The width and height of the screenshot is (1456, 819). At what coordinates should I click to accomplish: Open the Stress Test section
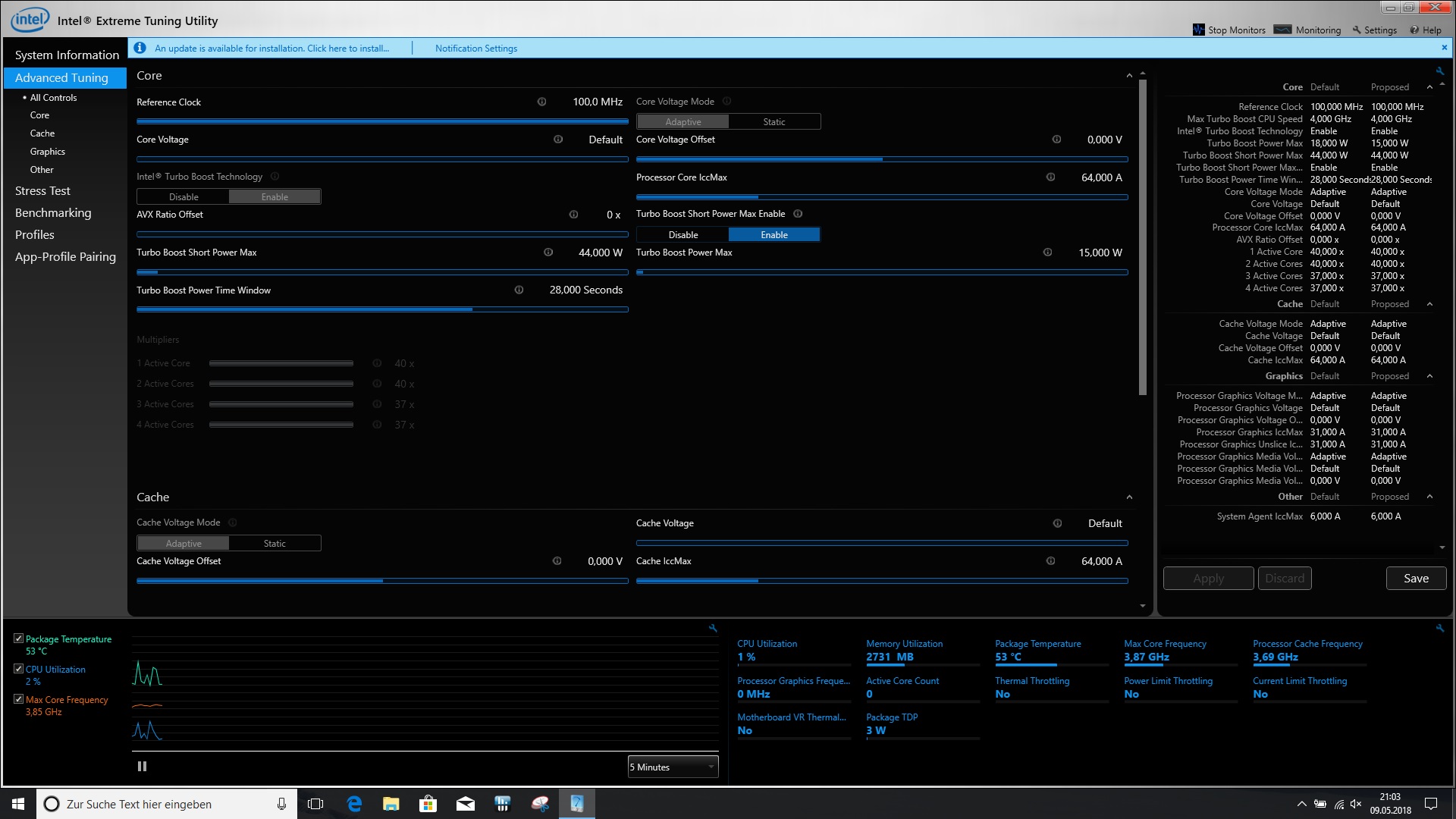point(42,191)
